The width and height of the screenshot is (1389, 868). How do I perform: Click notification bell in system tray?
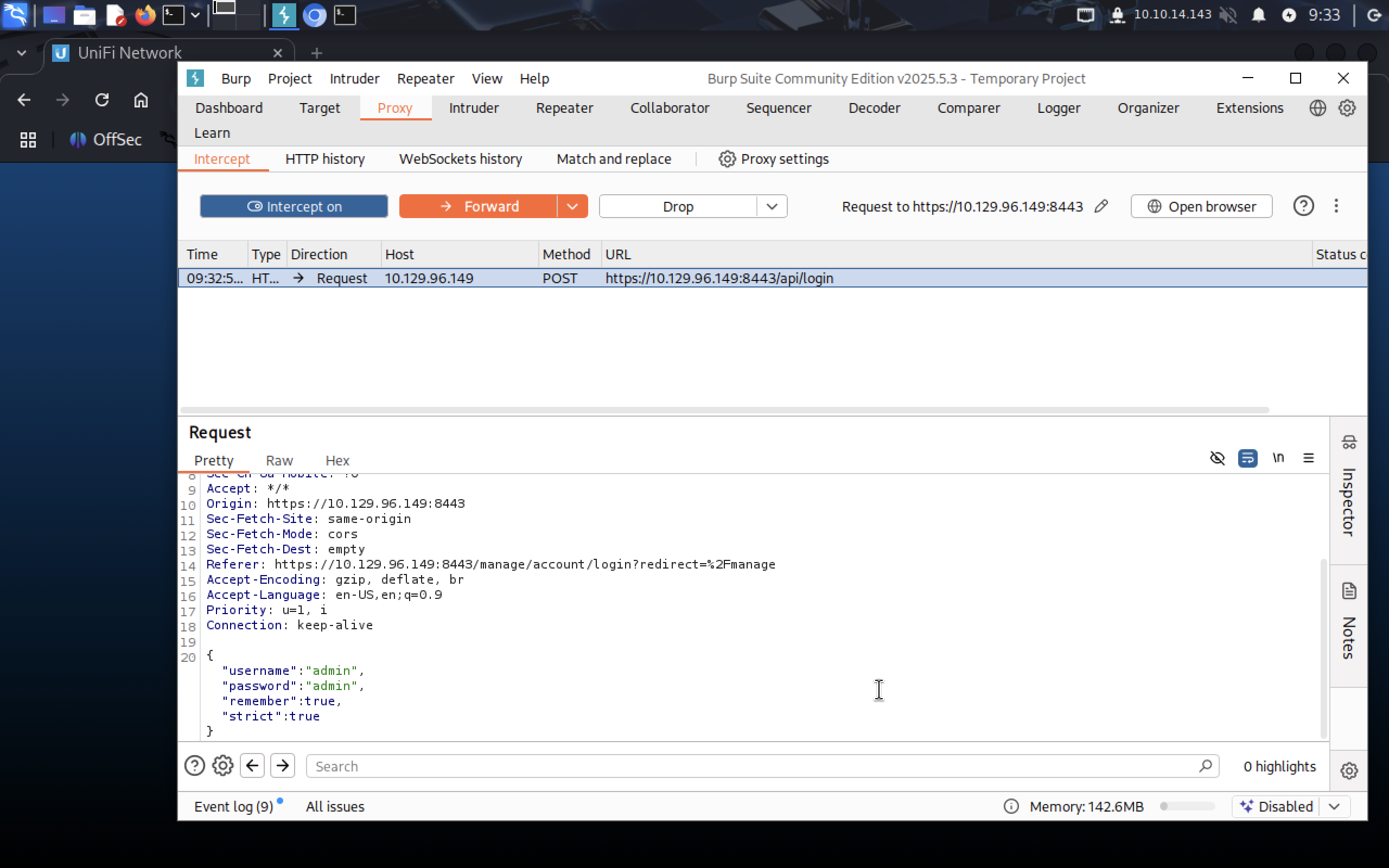(1258, 15)
